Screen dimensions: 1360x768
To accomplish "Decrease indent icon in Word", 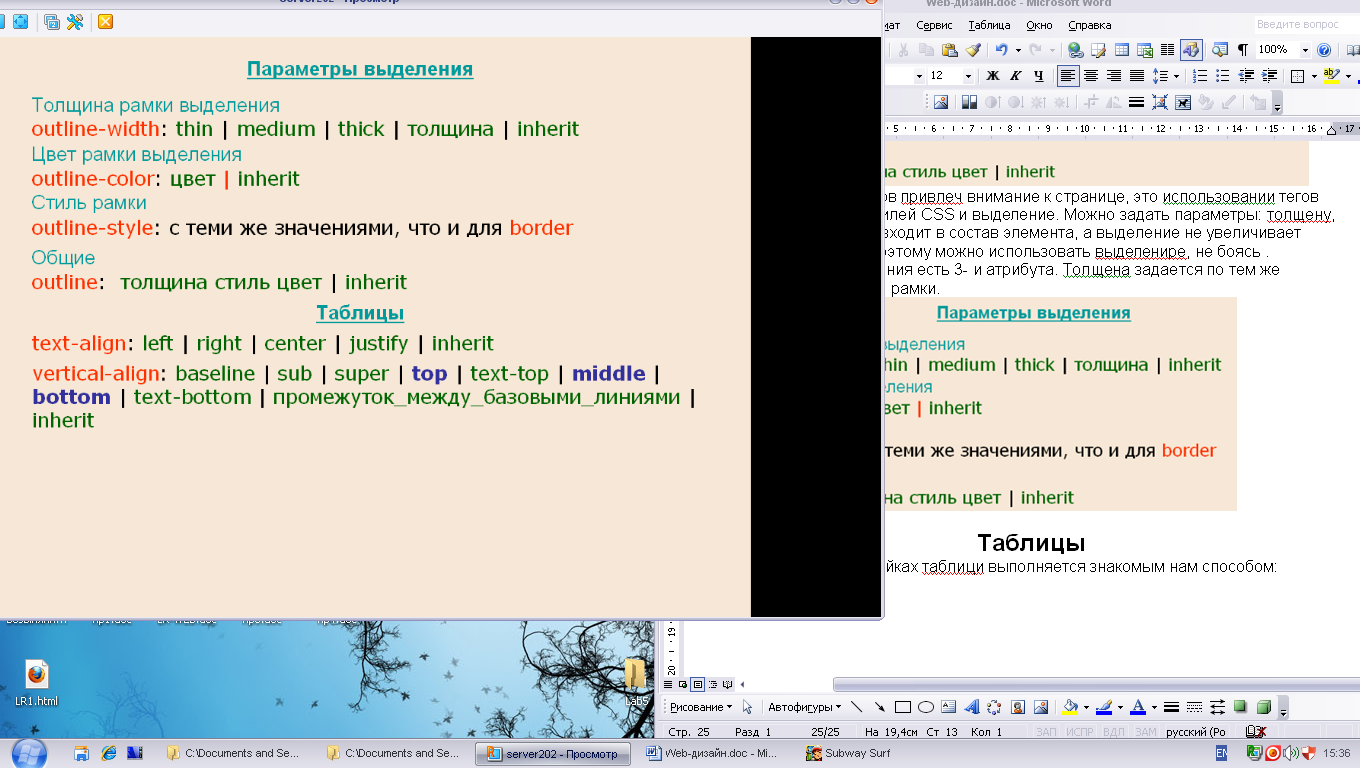I will click(1246, 76).
